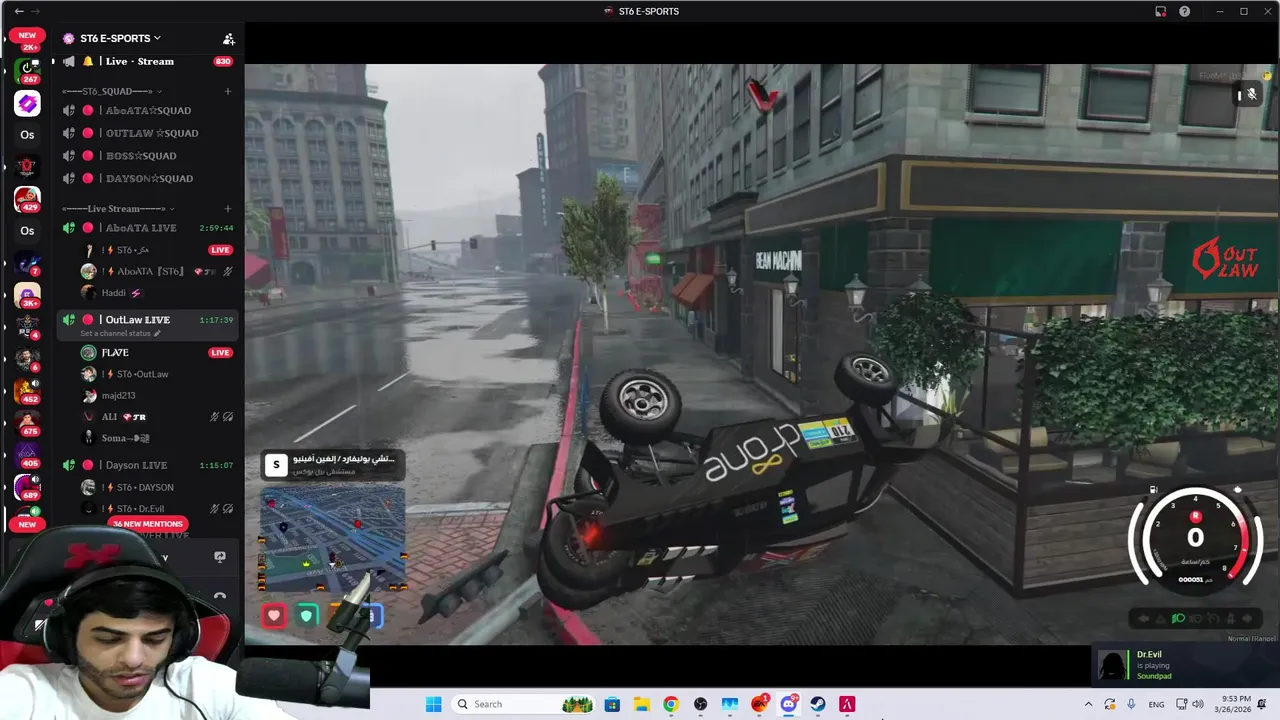The image size is (1280, 720).
Task: Open the EA app taskbar icon
Action: pos(759,704)
